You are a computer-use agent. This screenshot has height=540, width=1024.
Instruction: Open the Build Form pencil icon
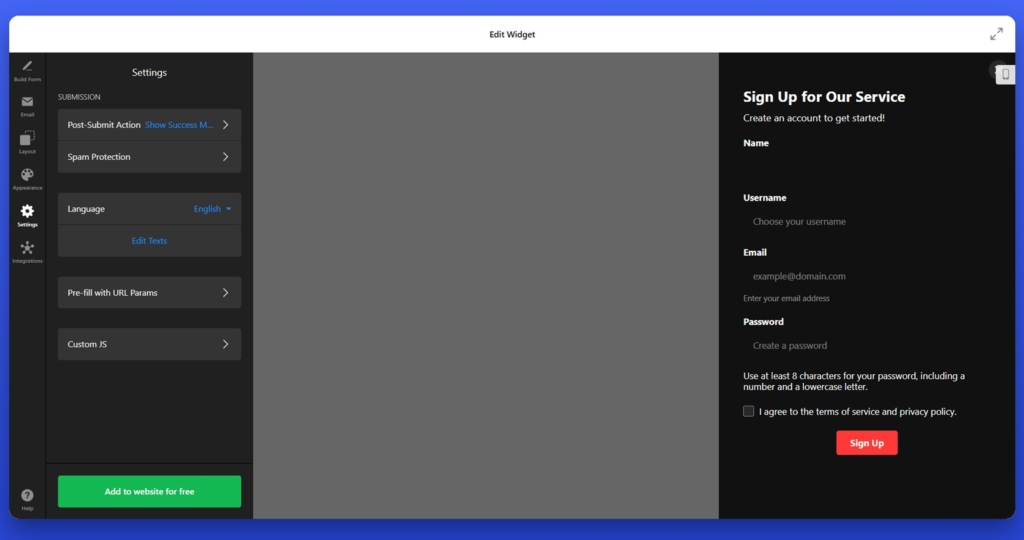pyautogui.click(x=27, y=66)
